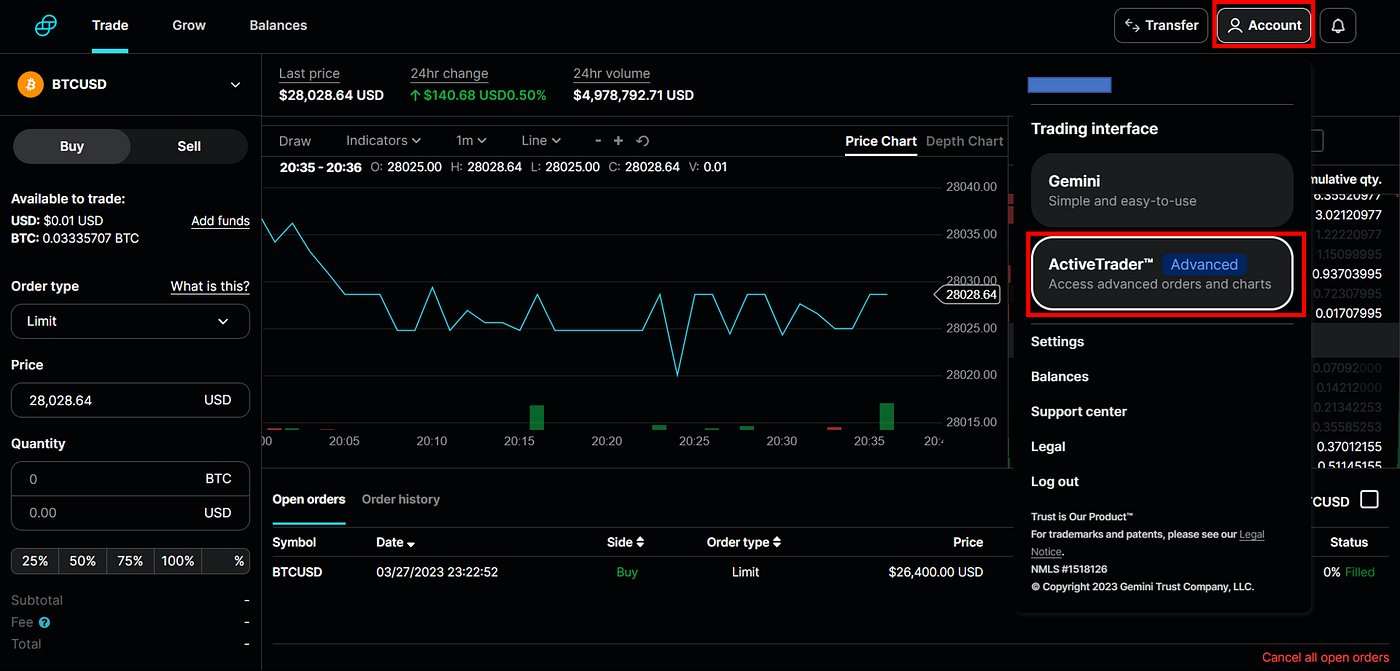Set quantity to 25%
Image resolution: width=1400 pixels, height=671 pixels.
35,561
